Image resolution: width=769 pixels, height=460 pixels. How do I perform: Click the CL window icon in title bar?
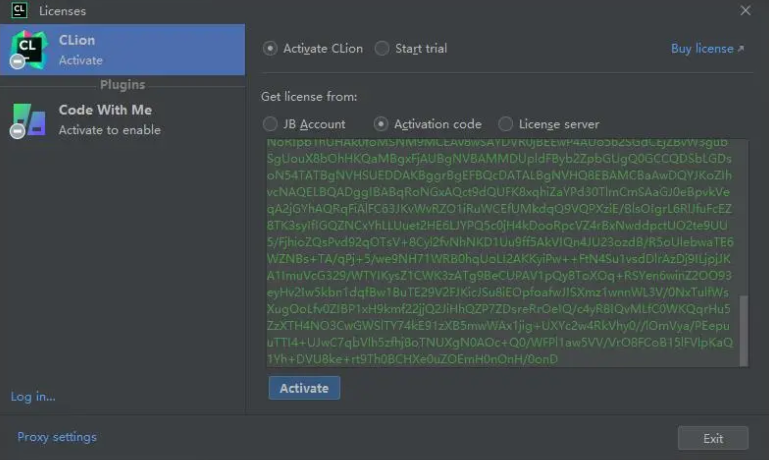[x=19, y=10]
